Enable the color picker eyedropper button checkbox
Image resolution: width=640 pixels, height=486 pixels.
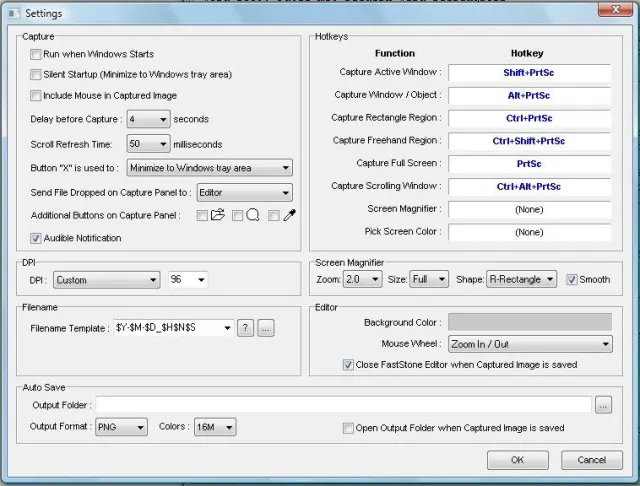[x=274, y=215]
